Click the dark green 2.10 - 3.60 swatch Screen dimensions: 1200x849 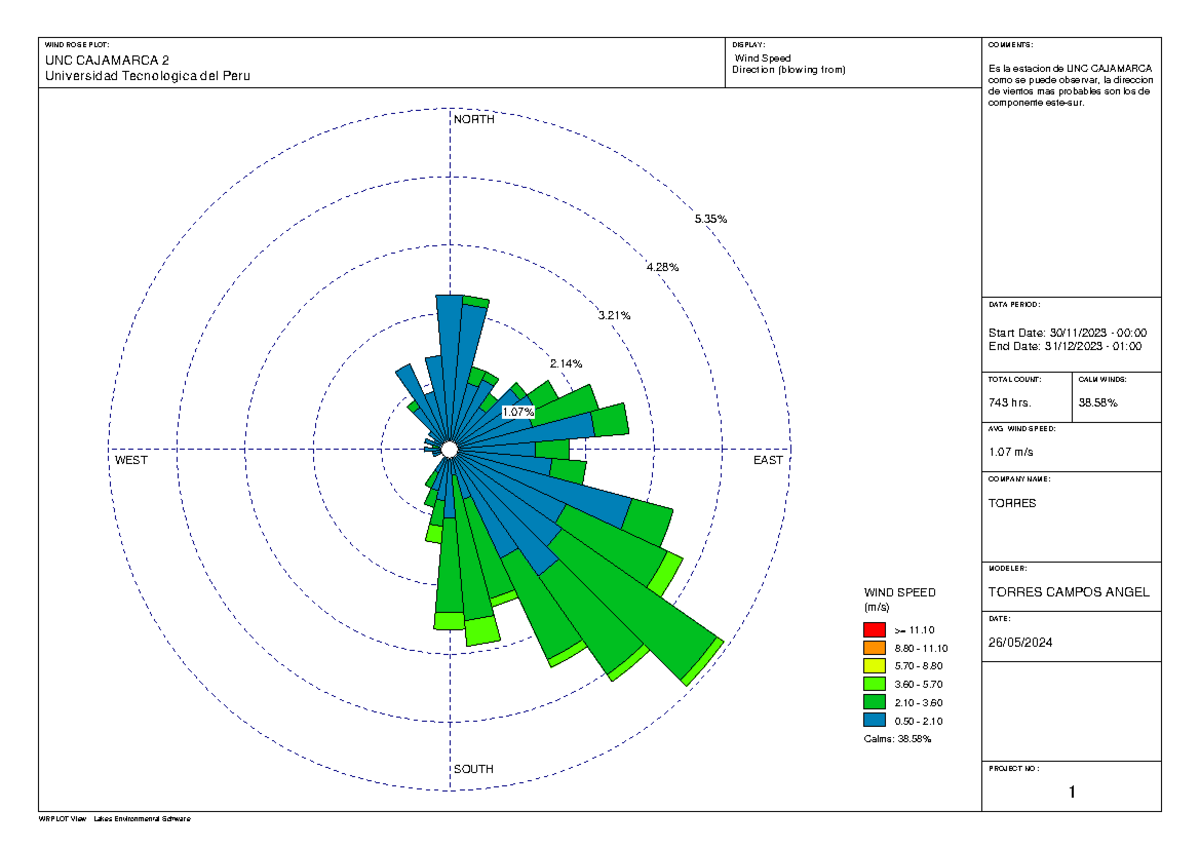pos(873,702)
